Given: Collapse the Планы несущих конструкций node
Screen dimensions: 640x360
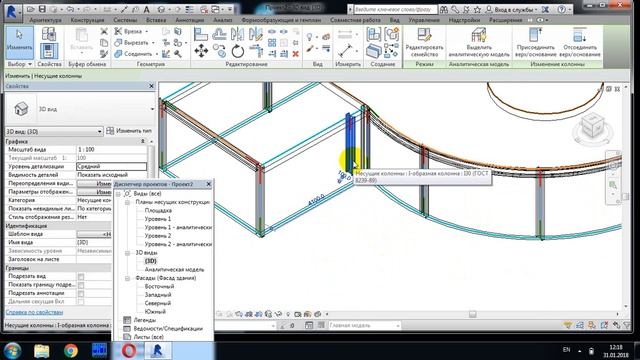Looking at the screenshot, I should point(127,202).
